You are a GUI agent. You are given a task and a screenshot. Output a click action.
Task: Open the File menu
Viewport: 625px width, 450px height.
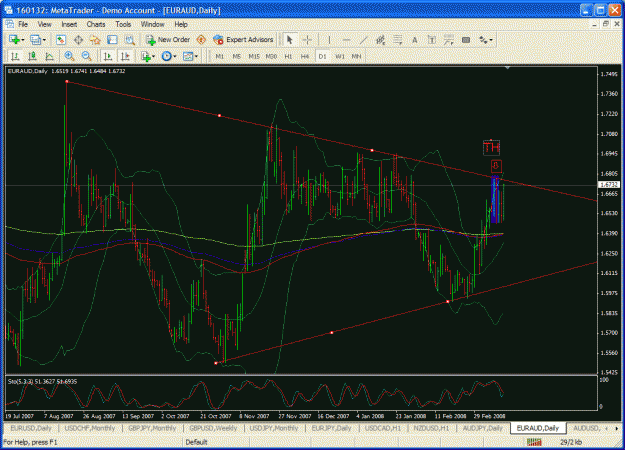23,24
